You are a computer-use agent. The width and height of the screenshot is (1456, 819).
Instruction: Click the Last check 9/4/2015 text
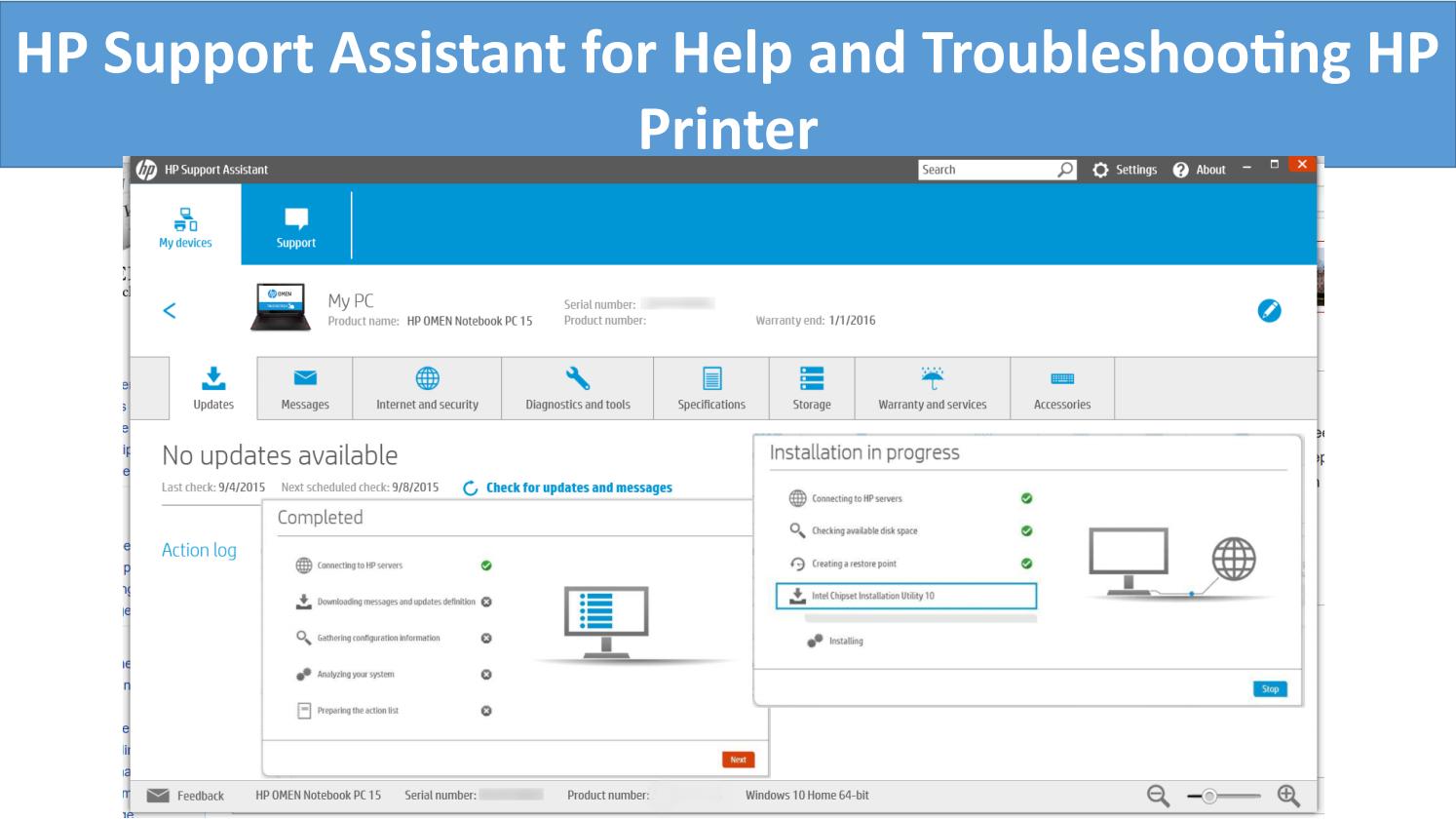pyautogui.click(x=213, y=487)
